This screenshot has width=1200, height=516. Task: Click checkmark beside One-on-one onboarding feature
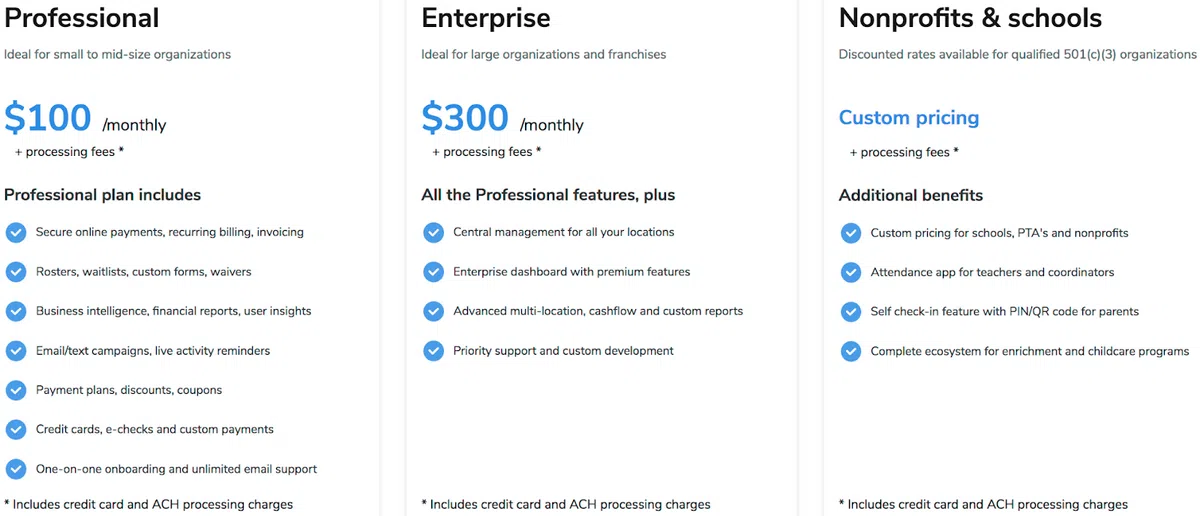coord(16,469)
